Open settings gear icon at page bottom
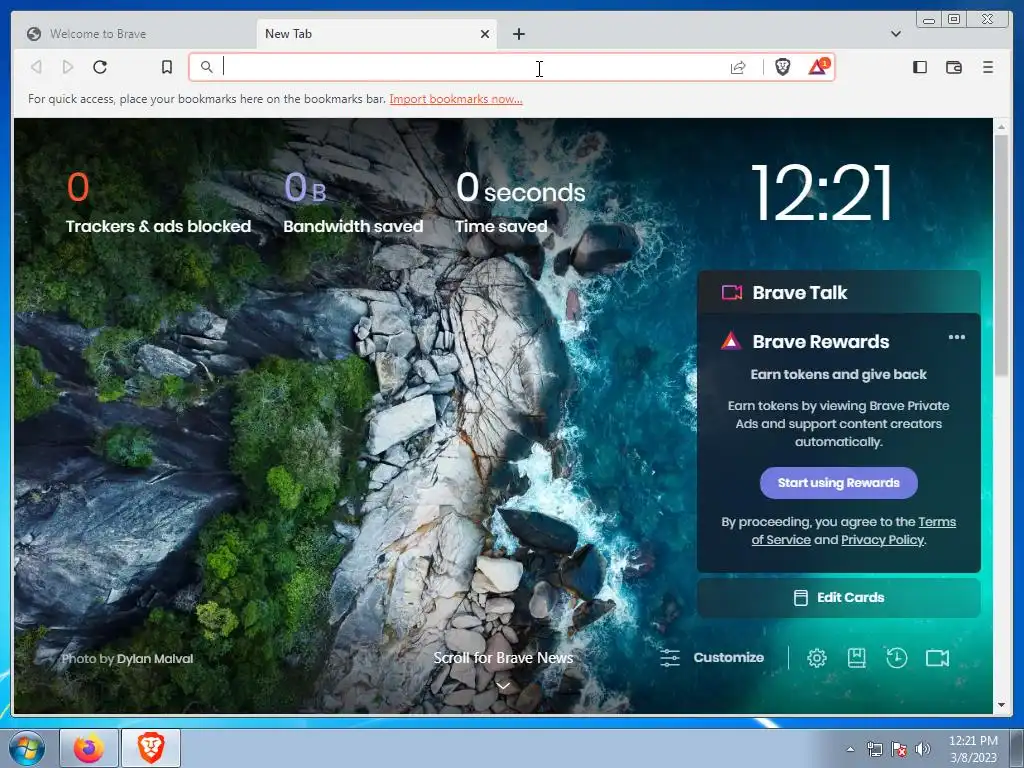 click(816, 658)
